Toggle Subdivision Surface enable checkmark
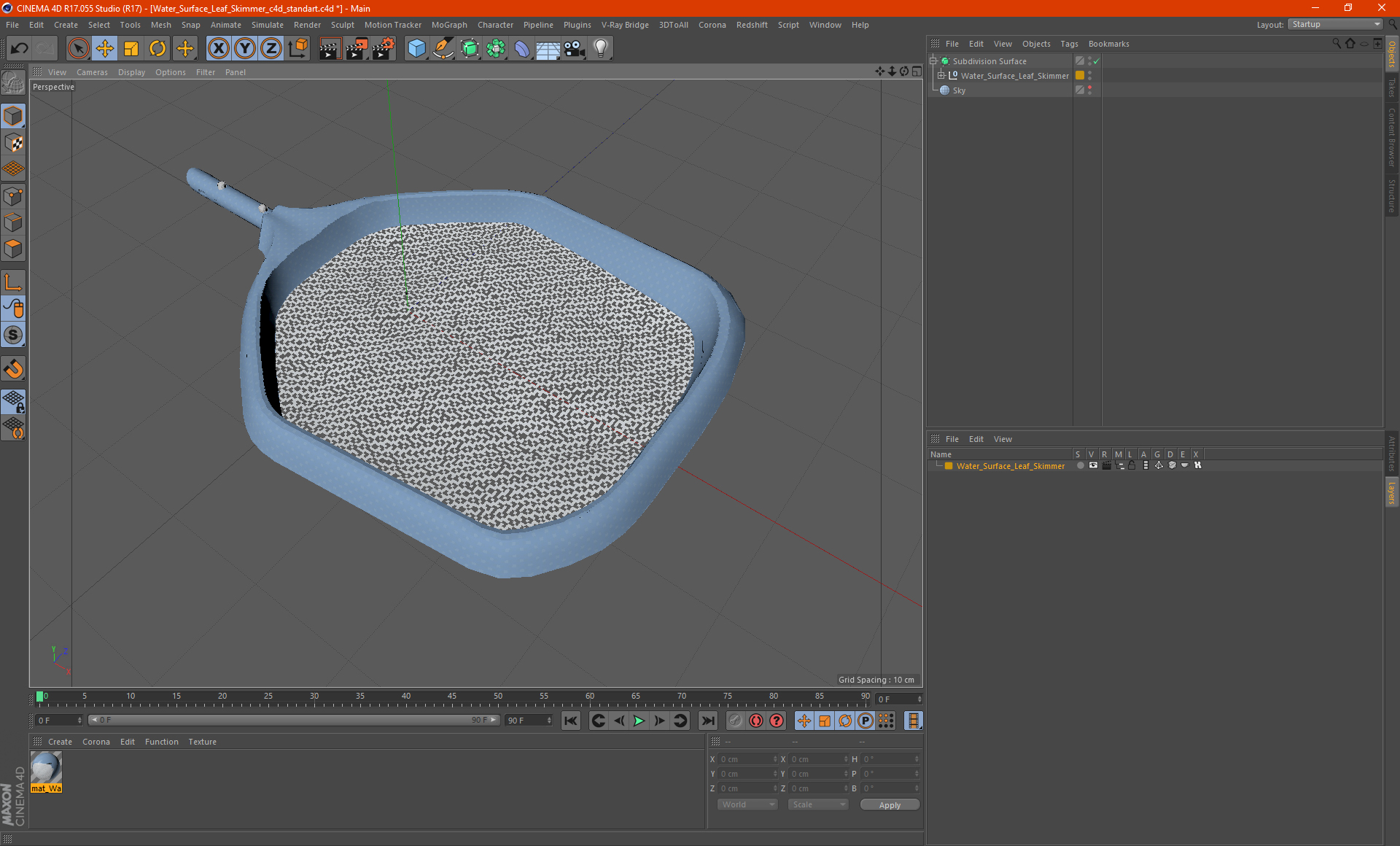This screenshot has height=846, width=1400. pos(1096,61)
